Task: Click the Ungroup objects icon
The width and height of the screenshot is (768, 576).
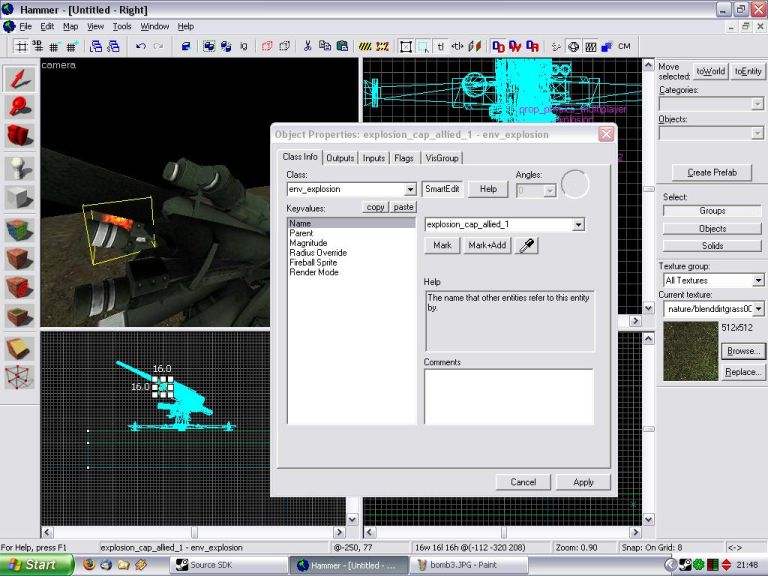Action: pos(226,47)
